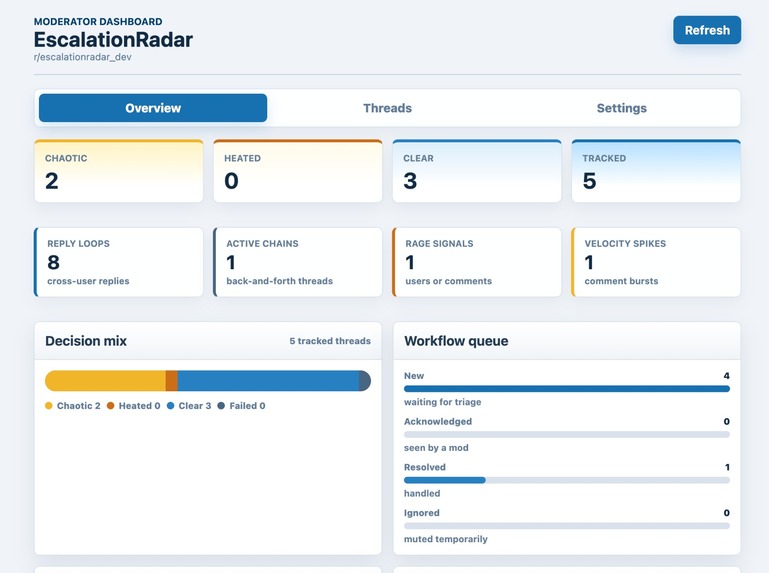Select the Reply Loops stat card
Image resolution: width=769 pixels, height=573 pixels.
(119, 262)
